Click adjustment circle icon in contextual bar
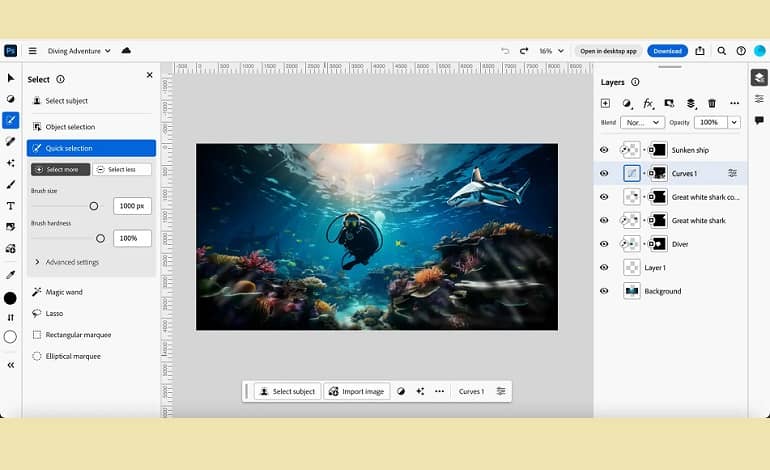The image size is (770, 470). [x=401, y=391]
